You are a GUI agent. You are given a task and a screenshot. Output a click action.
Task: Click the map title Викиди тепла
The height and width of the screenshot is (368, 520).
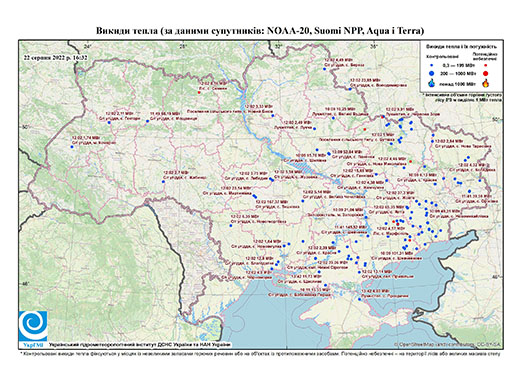pos(260,31)
